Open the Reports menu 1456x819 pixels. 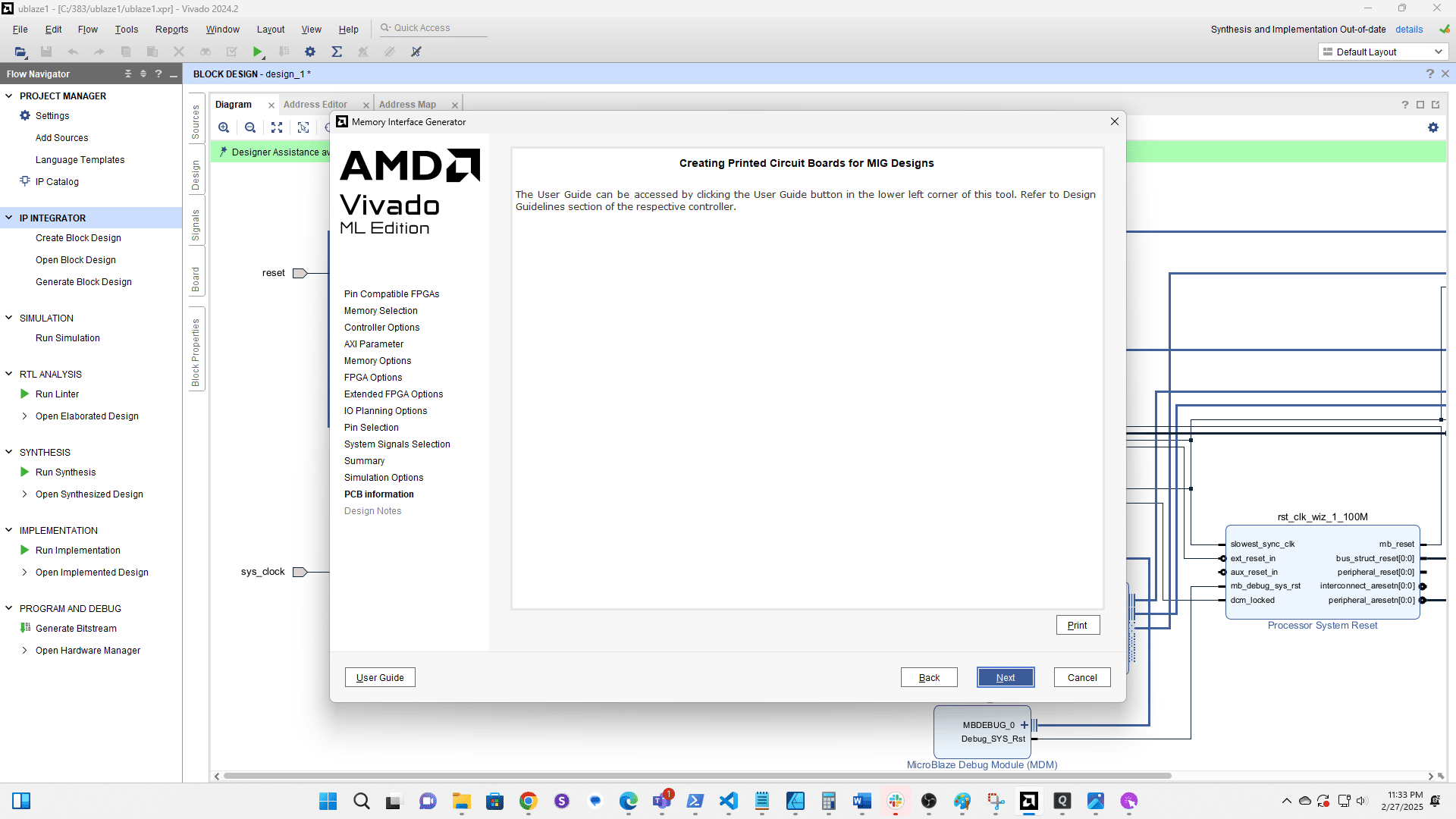pos(171,29)
